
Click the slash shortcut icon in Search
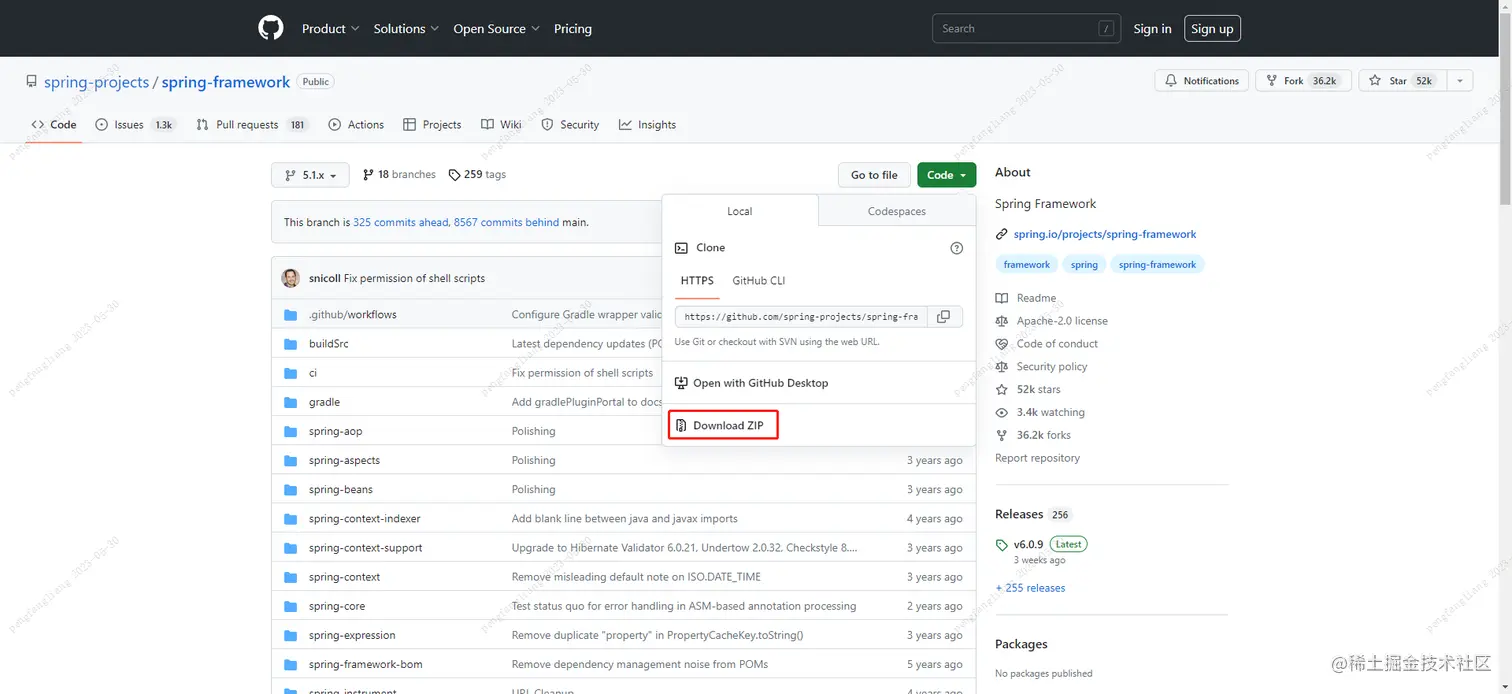(x=1106, y=29)
